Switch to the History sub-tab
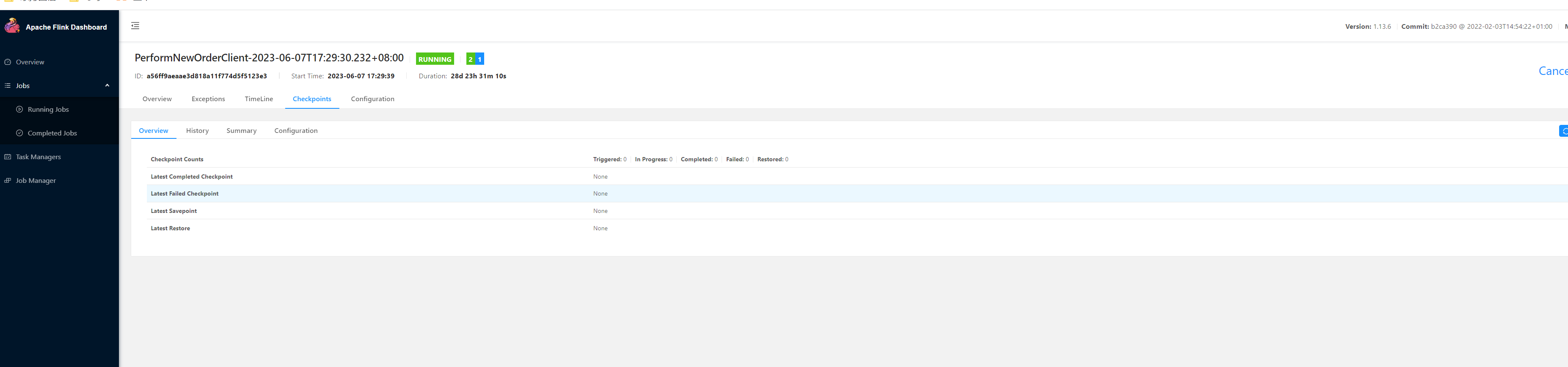The image size is (1568, 367). (197, 131)
